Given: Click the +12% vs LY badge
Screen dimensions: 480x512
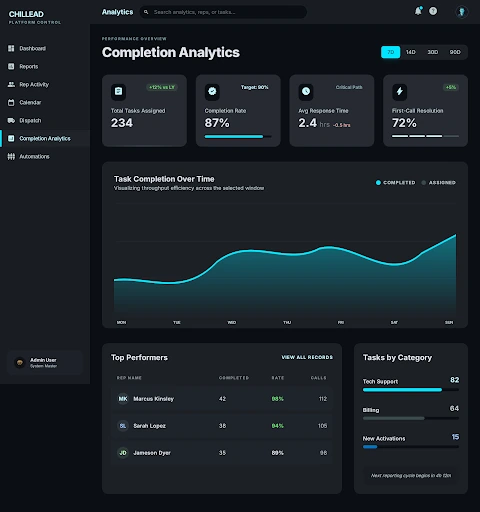Looking at the screenshot, I should (162, 87).
